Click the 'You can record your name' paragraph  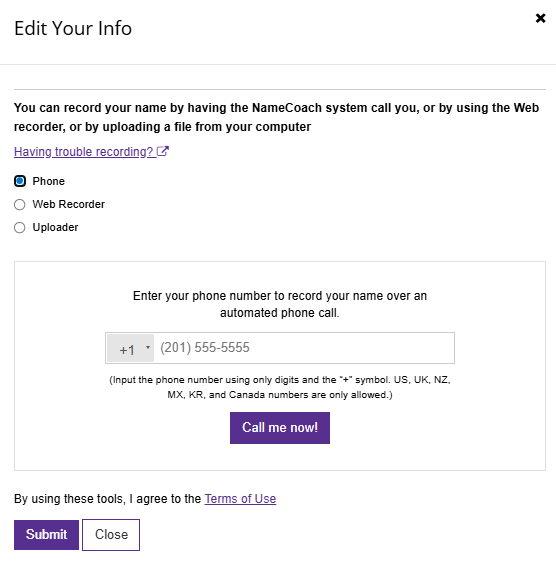[x=277, y=117]
